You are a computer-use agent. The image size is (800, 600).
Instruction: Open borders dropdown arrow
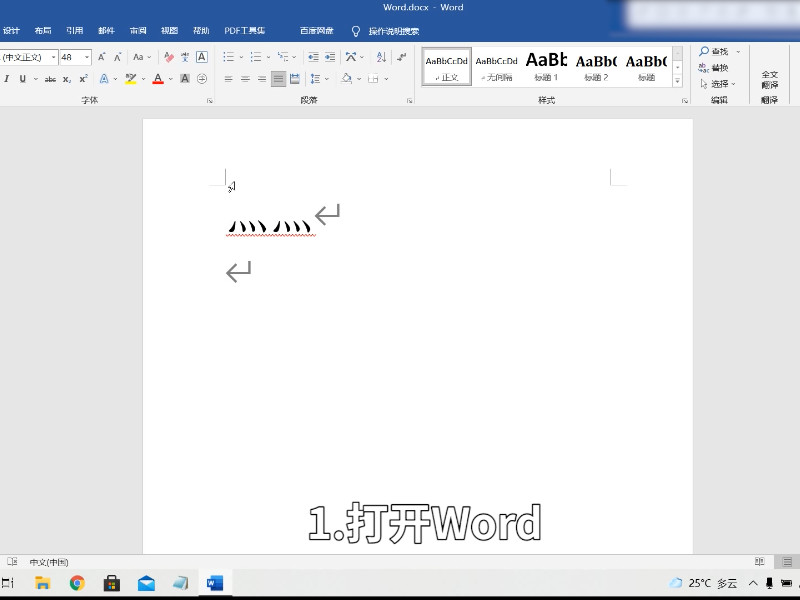(386, 79)
